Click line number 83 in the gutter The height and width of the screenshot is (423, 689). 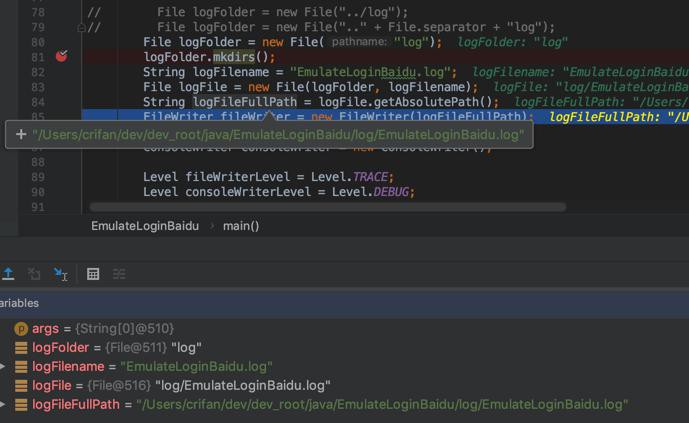click(38, 87)
